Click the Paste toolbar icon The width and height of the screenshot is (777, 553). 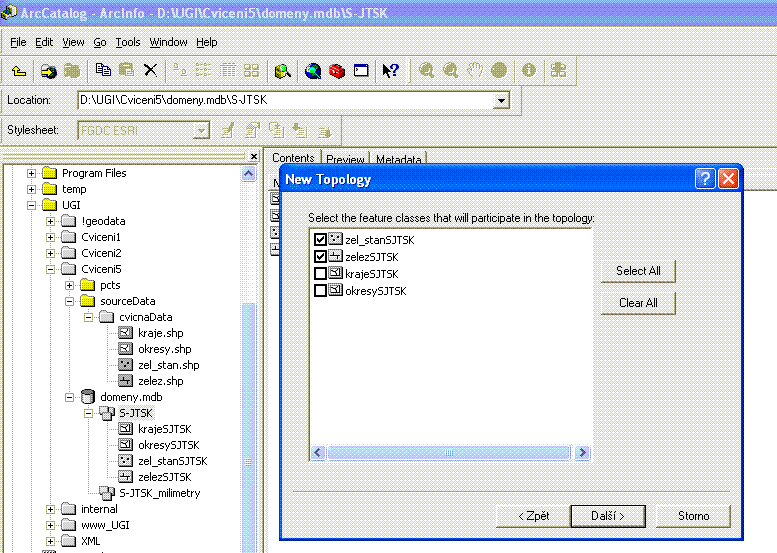coord(127,70)
